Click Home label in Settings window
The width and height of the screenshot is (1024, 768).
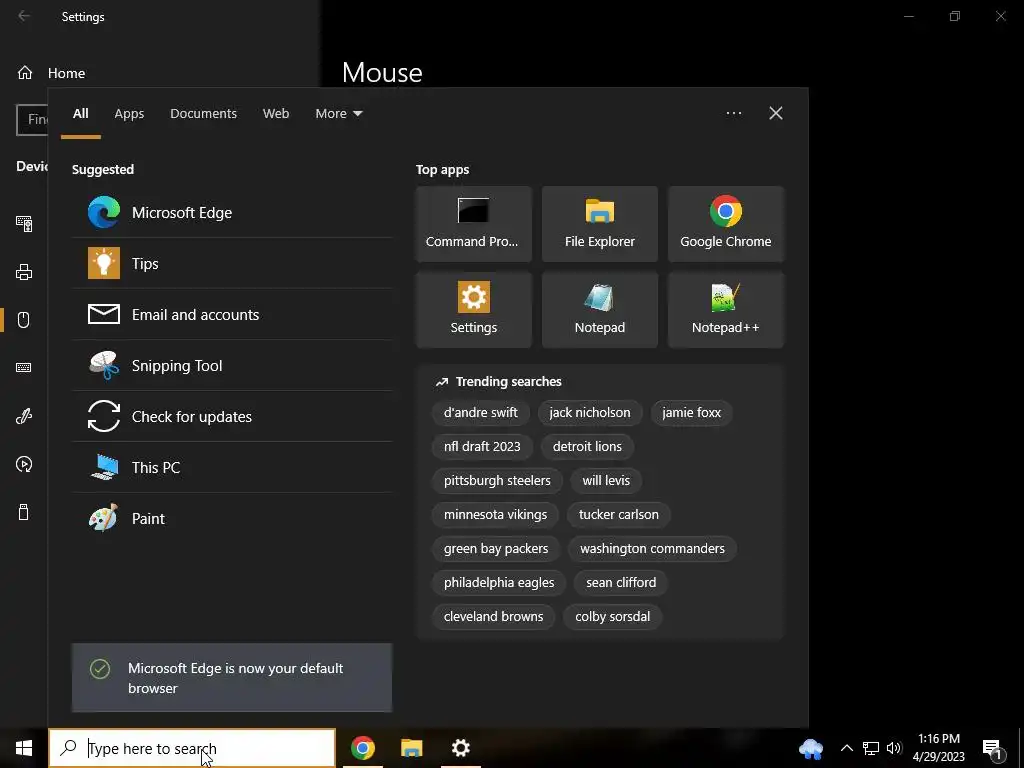coord(67,73)
